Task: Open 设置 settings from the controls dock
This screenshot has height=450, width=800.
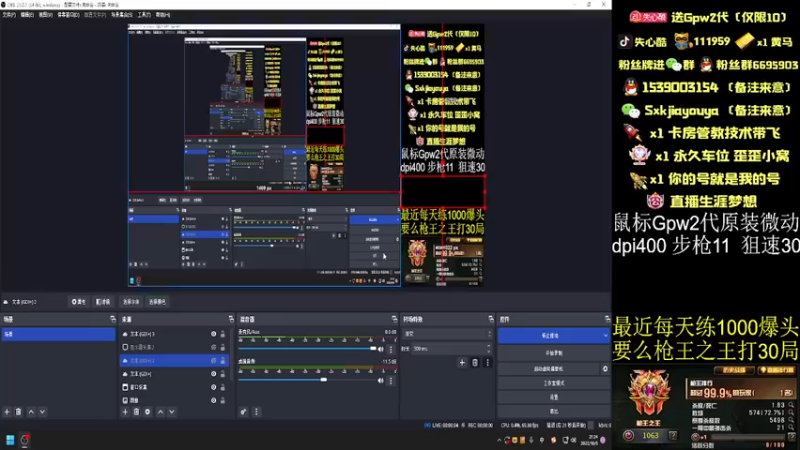Action: (x=554, y=397)
